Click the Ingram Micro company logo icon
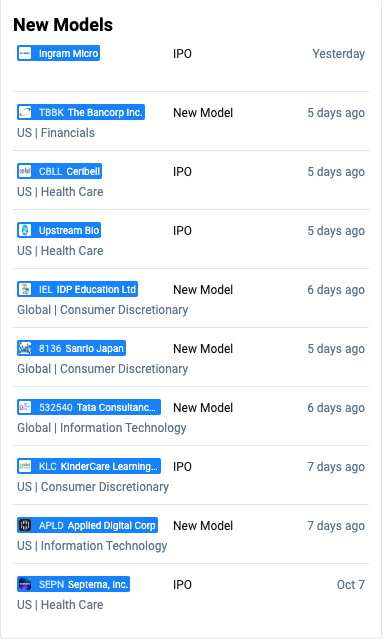This screenshot has height=639, width=383. [x=25, y=53]
